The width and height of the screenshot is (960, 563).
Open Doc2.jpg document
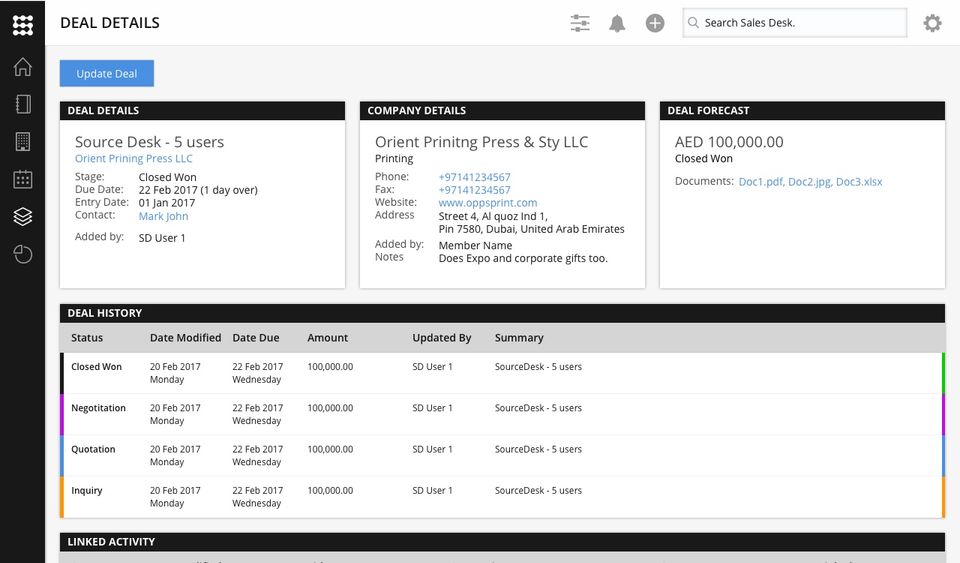pyautogui.click(x=810, y=182)
